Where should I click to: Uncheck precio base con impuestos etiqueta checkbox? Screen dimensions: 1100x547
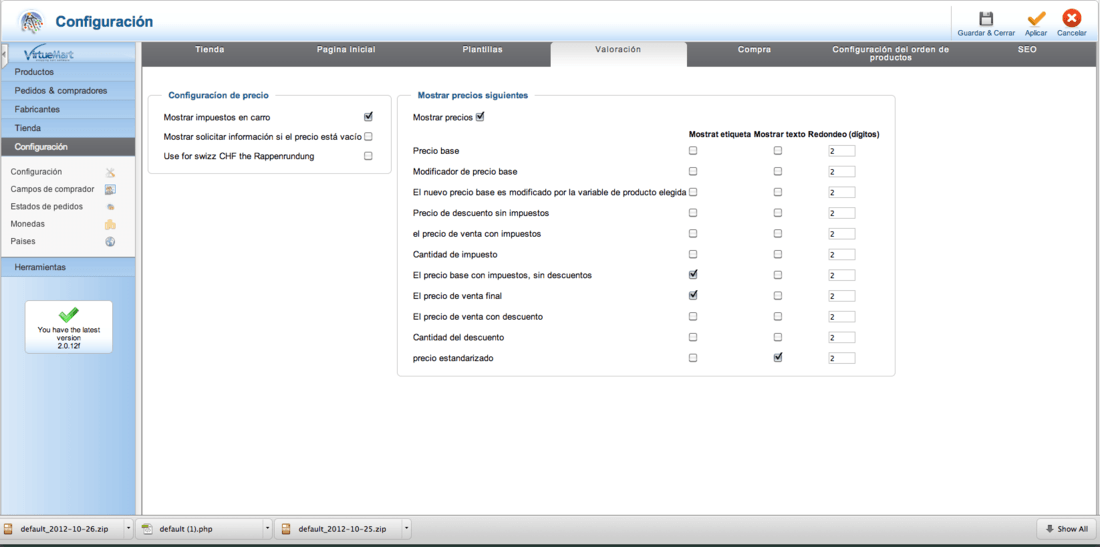point(693,274)
